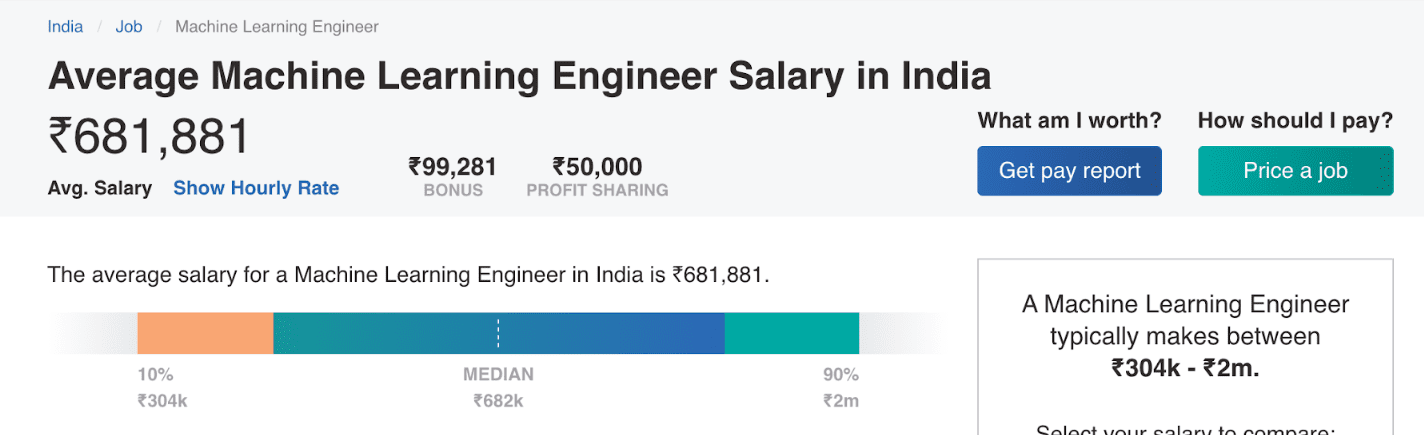Click the orange 10% salary bar segment

(x=205, y=333)
